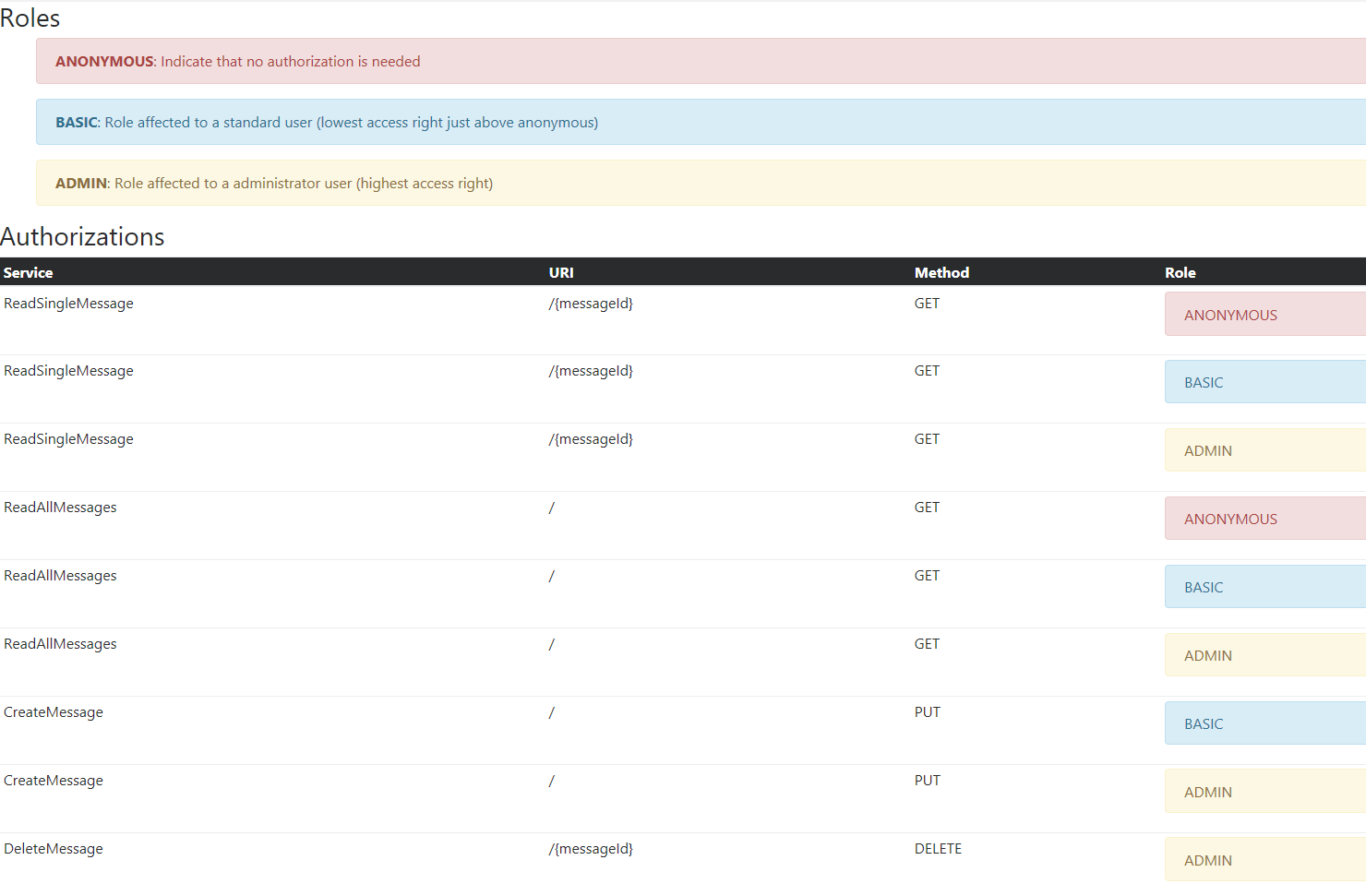Click the ANONYMOUS role description banner
1366x896 pixels.
pyautogui.click(x=700, y=62)
